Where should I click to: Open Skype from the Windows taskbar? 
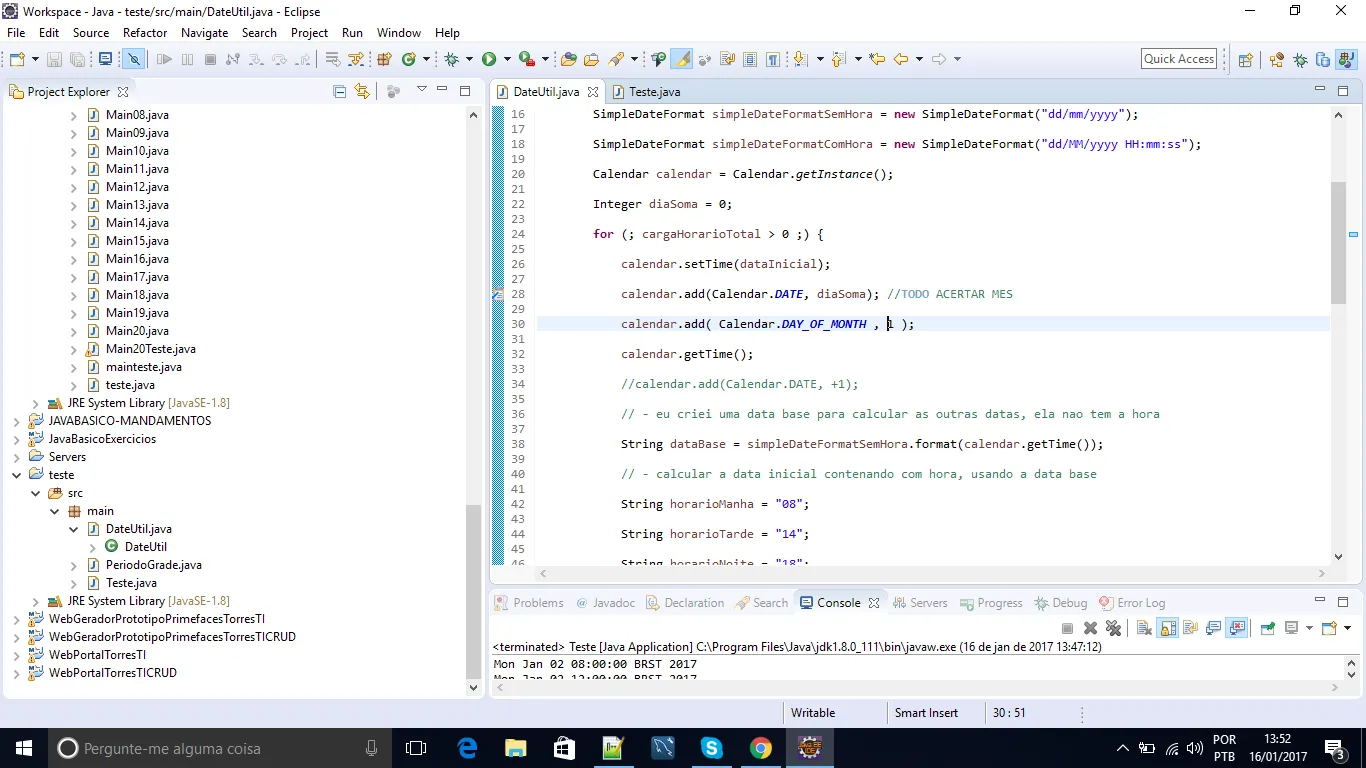711,748
